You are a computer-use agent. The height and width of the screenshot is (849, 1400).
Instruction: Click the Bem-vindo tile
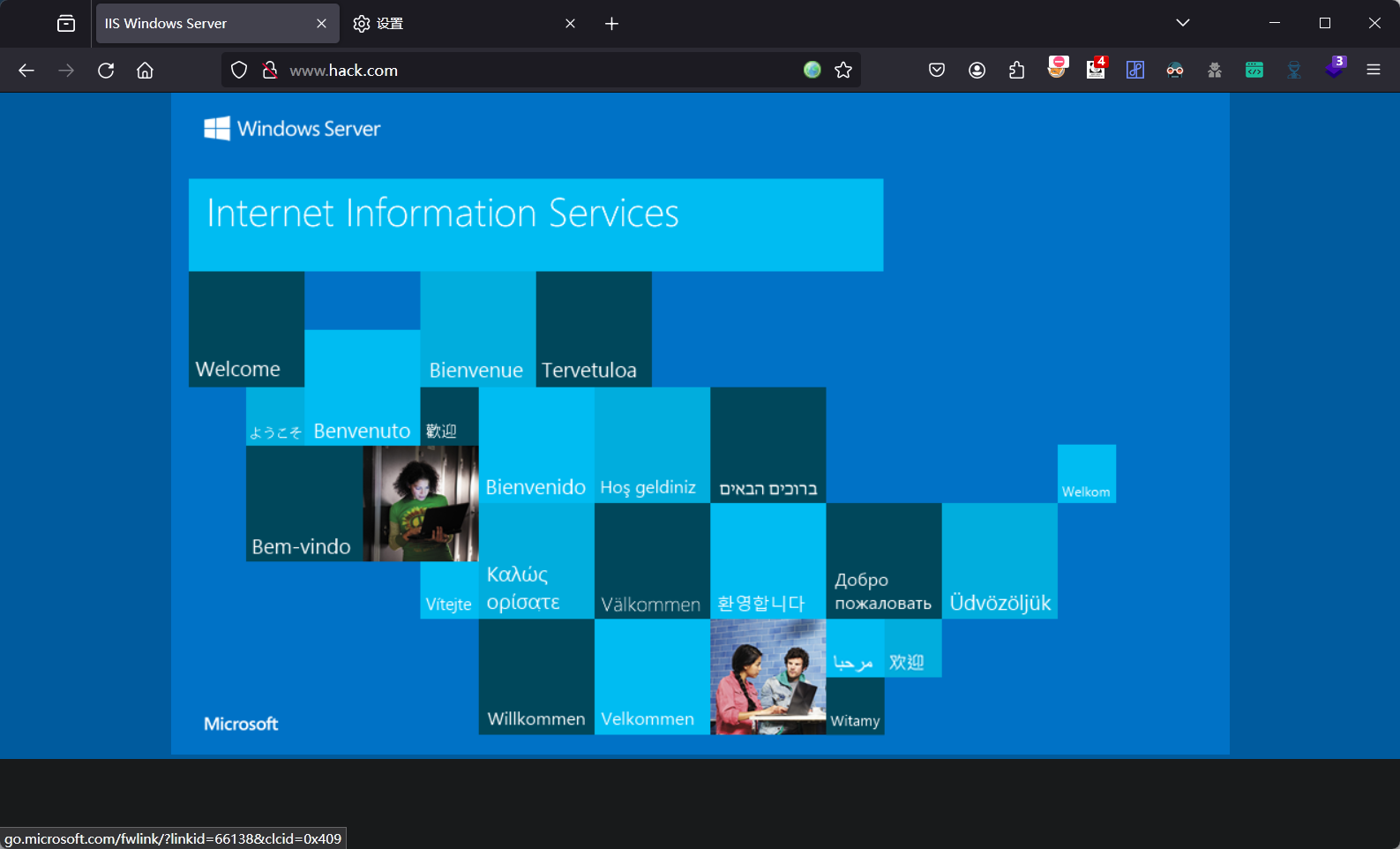[x=304, y=504]
